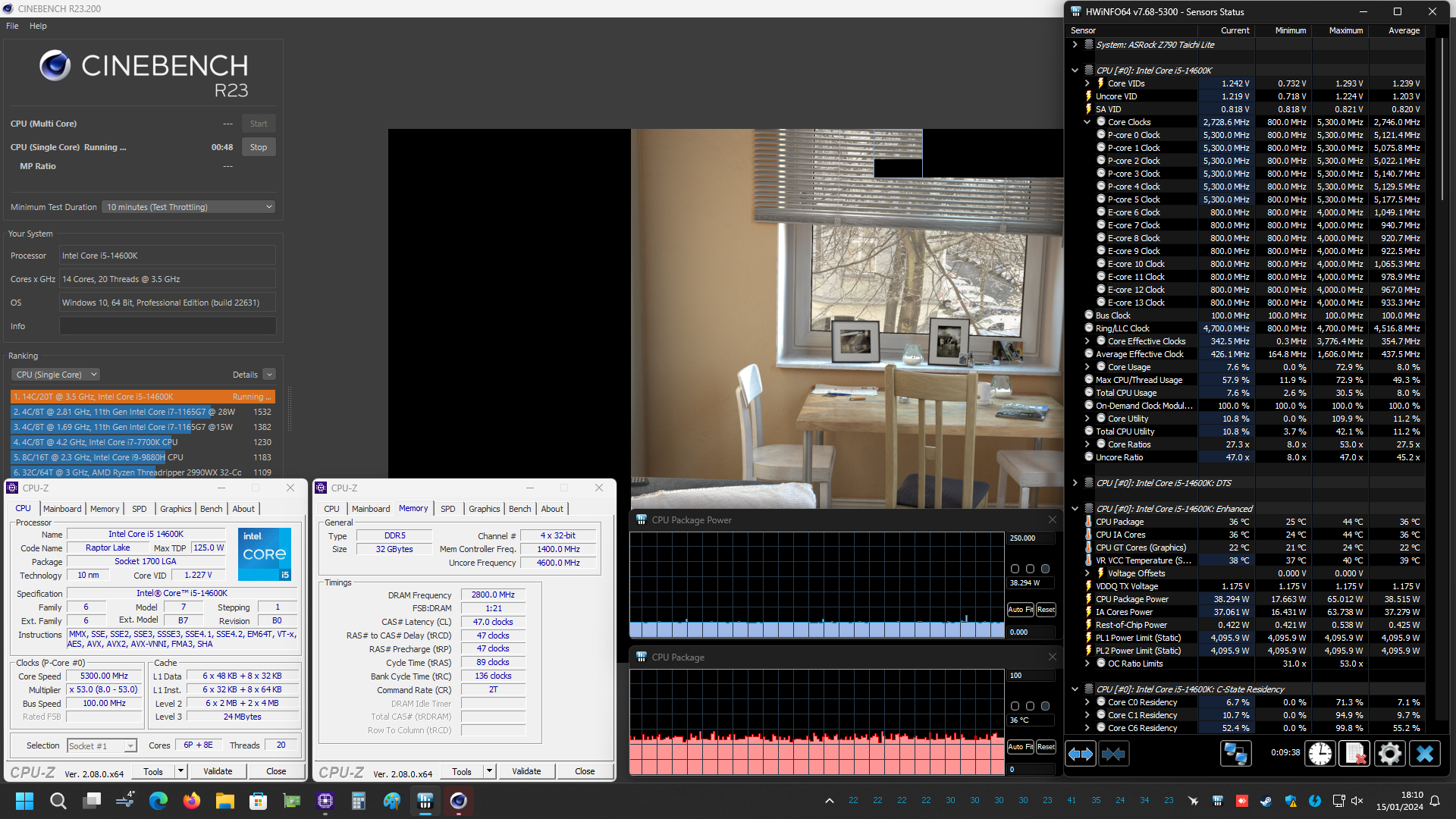Click the Average column header in HWiNFO
This screenshot has width=1456, height=819.
(1404, 30)
